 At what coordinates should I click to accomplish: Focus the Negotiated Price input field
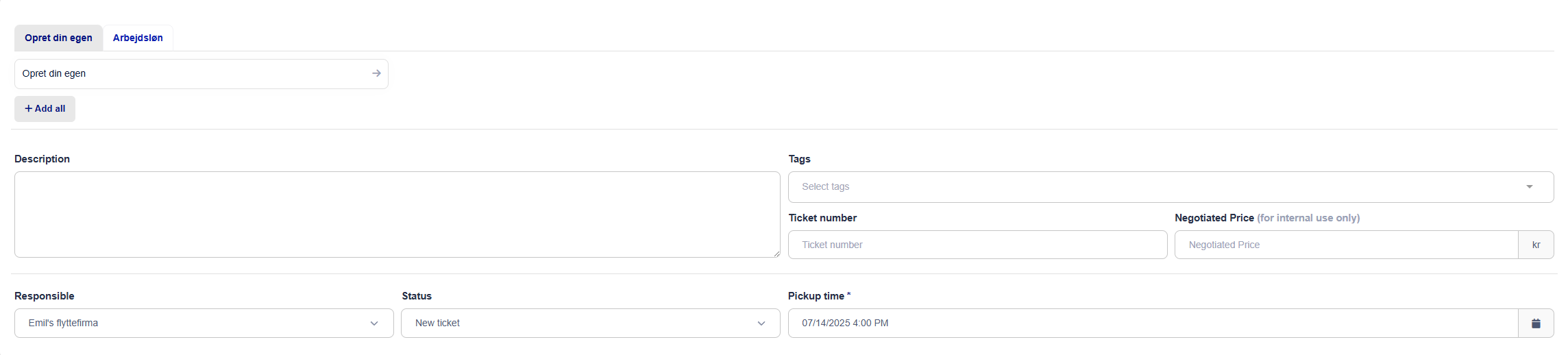[x=1347, y=245]
